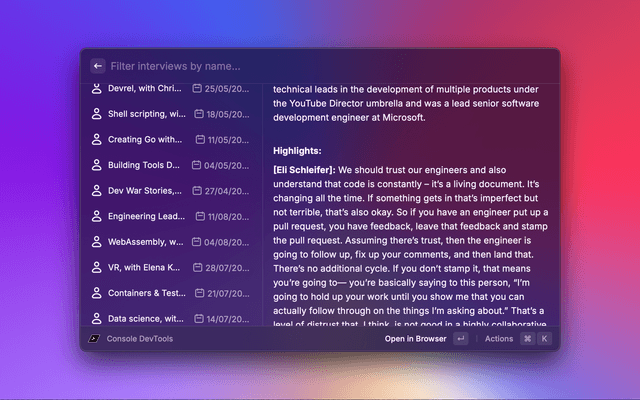The height and width of the screenshot is (400, 640).
Task: Click calendar icon next to 28/07 date
Action: click(198, 268)
